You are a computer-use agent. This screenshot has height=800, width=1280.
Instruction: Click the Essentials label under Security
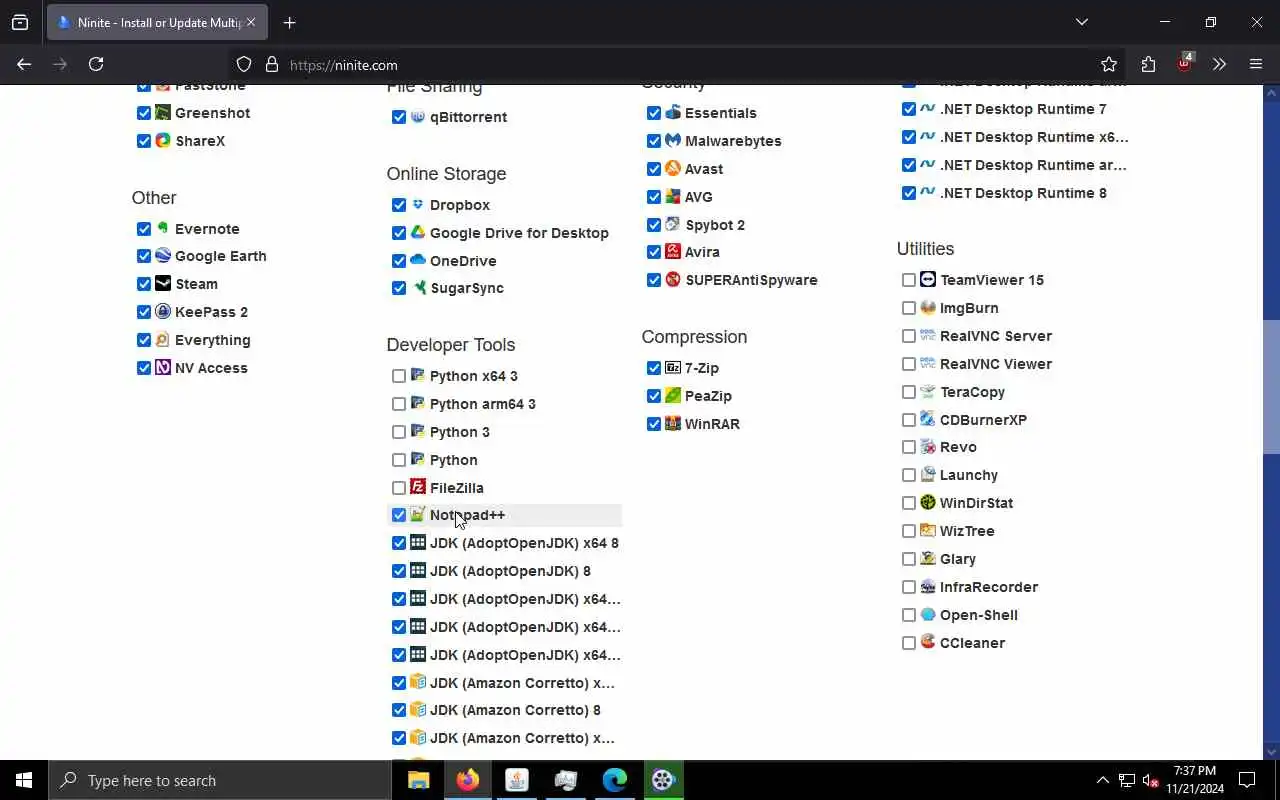click(x=721, y=113)
